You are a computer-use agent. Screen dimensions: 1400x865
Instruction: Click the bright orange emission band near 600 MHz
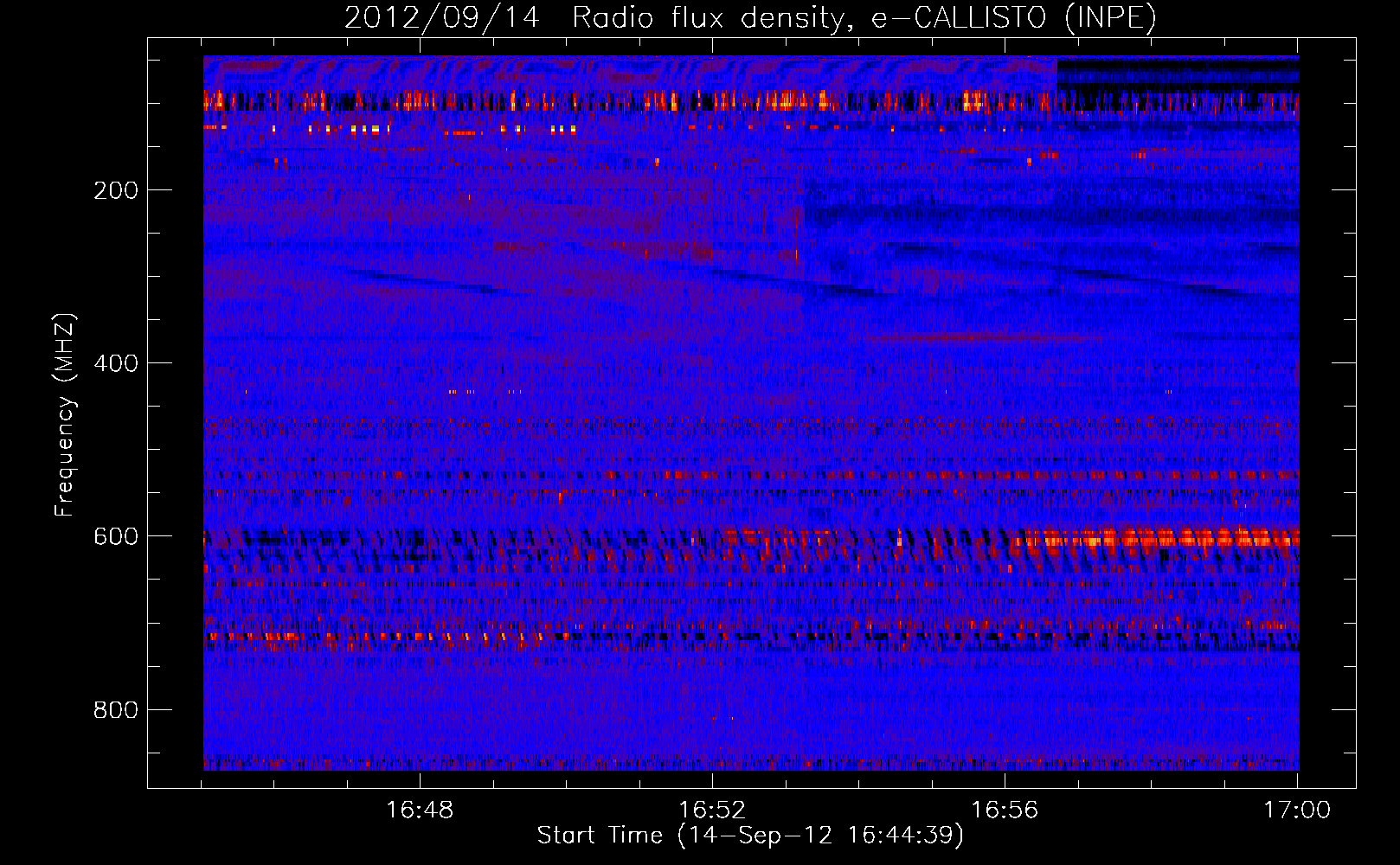(x=1155, y=540)
